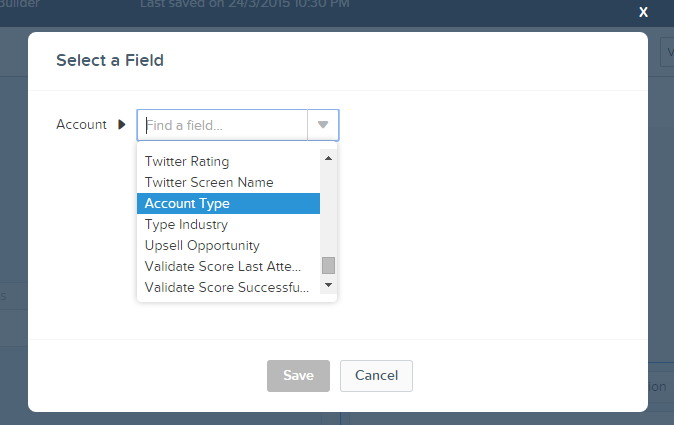Select Twitter Rating from the list
The height and width of the screenshot is (425, 674).
click(x=187, y=161)
